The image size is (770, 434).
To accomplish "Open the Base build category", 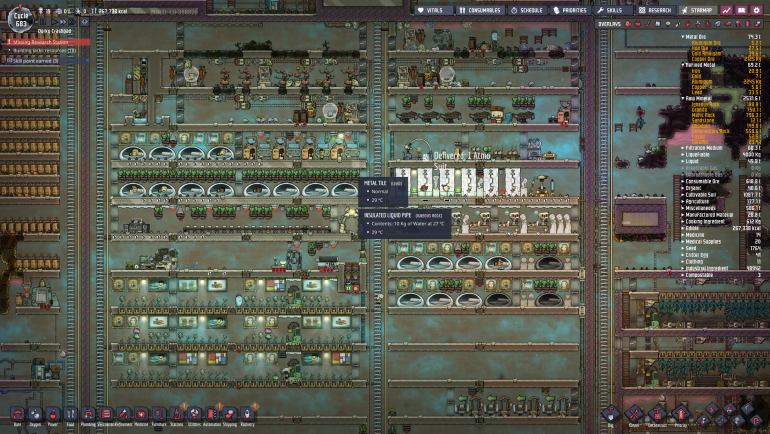I will 18,415.
